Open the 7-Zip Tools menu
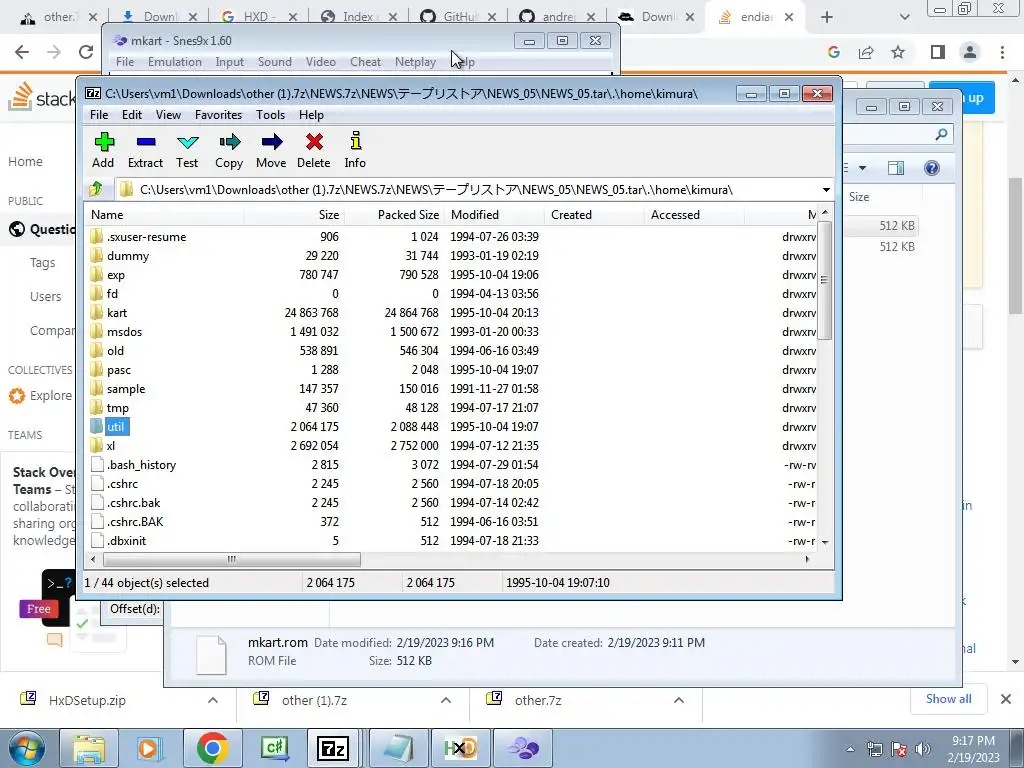This screenshot has height=768, width=1024. pyautogui.click(x=270, y=115)
